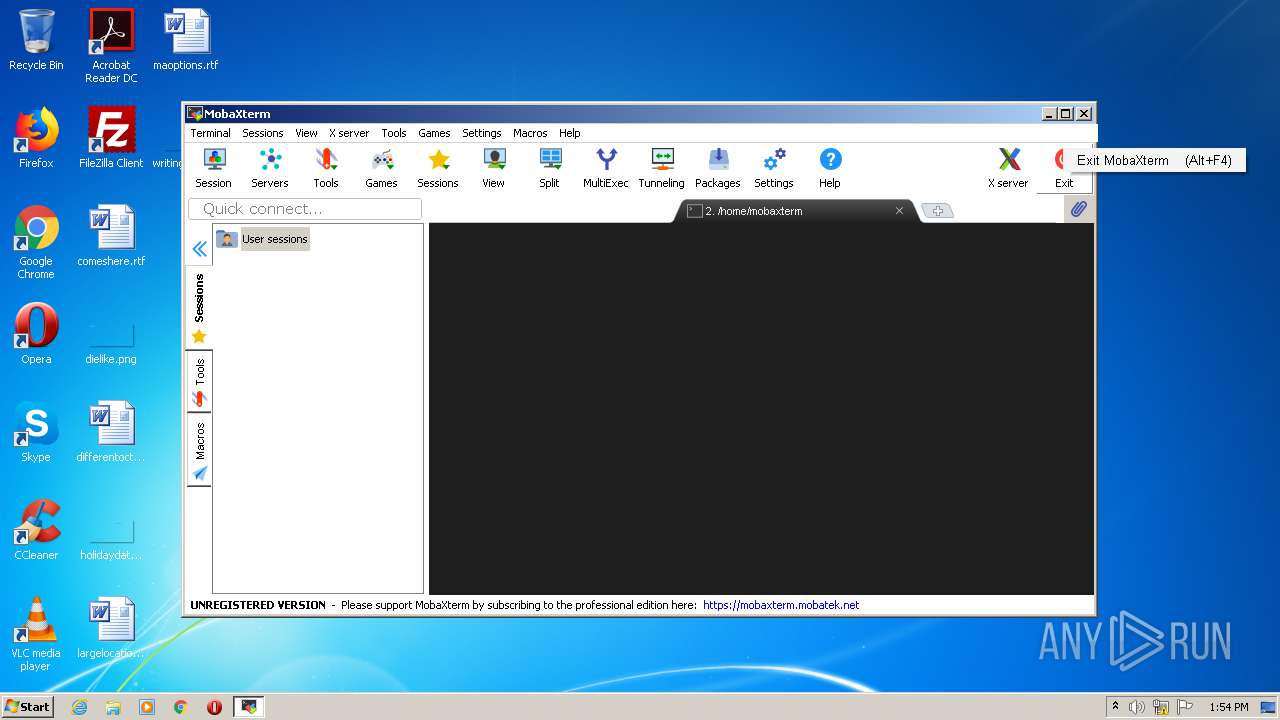Viewport: 1280px width, 720px height.
Task: Select the Split toolbar icon
Action: pyautogui.click(x=550, y=168)
